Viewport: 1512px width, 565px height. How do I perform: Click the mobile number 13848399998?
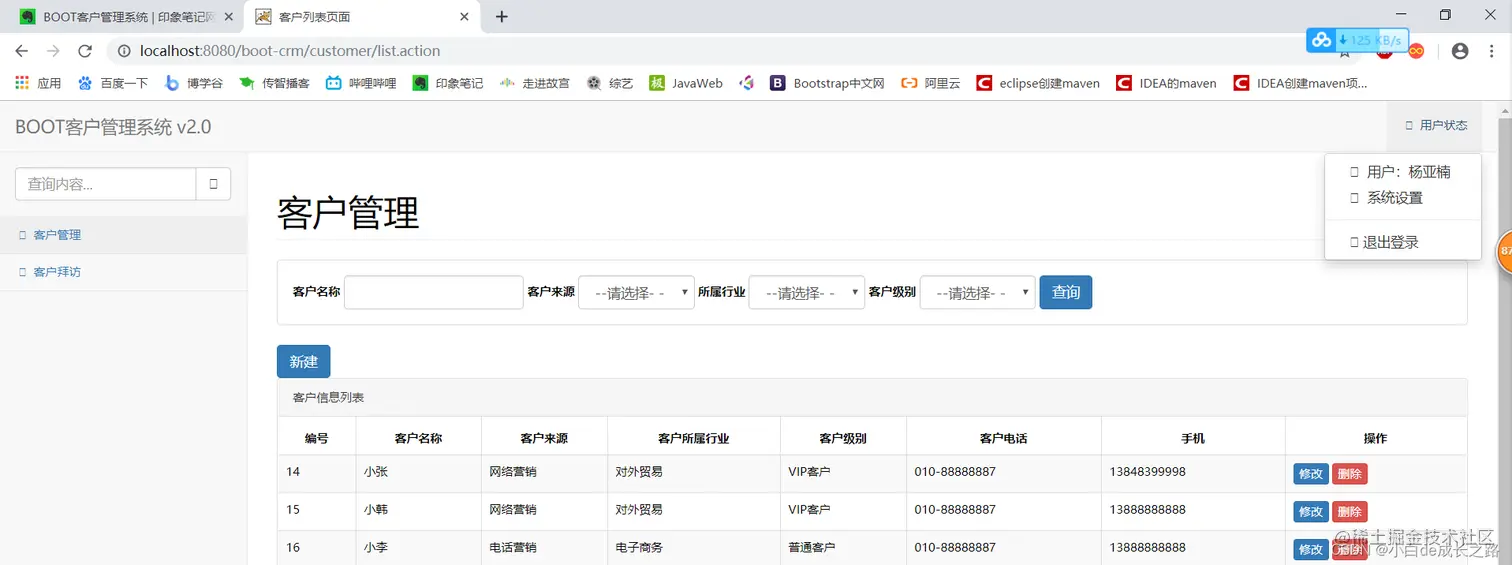[x=1148, y=471]
